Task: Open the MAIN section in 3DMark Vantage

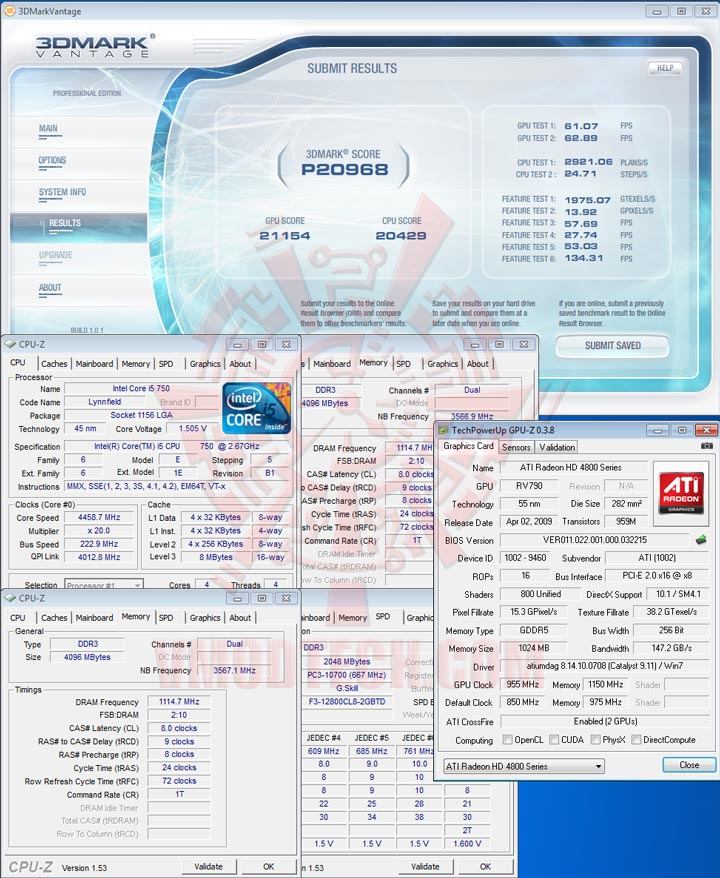Action: coord(48,129)
